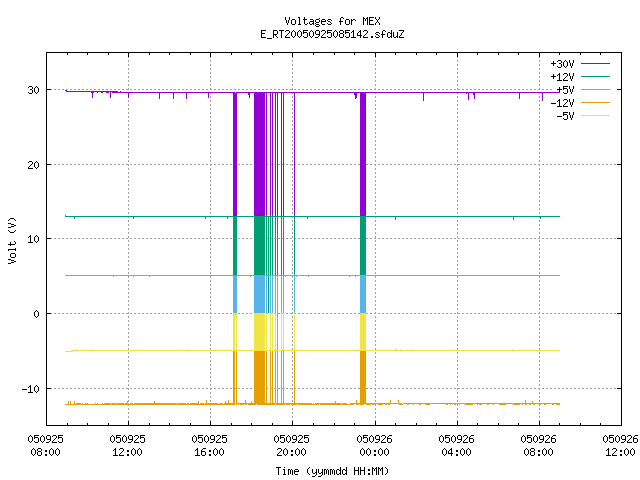
Task: Click the x-axis tick 050926 00:00
Action: (374, 446)
